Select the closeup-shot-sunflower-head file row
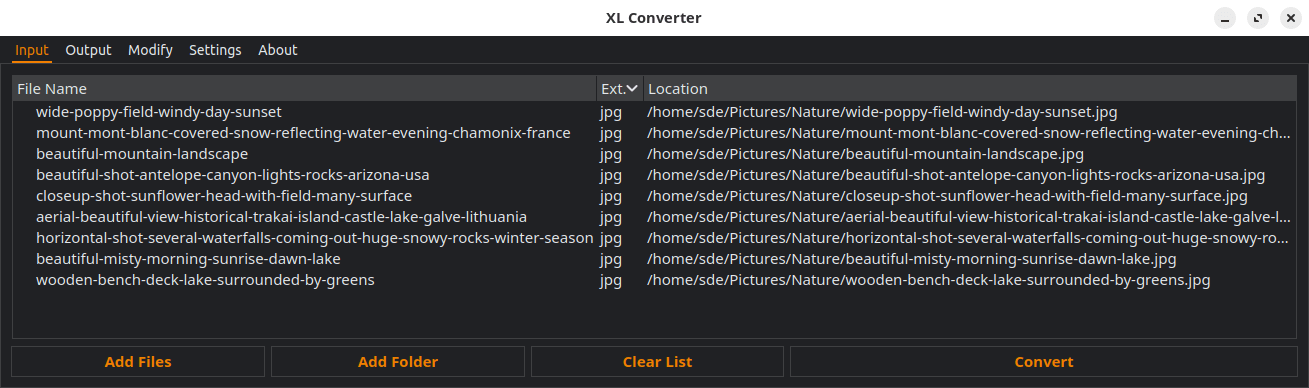 tap(654, 196)
